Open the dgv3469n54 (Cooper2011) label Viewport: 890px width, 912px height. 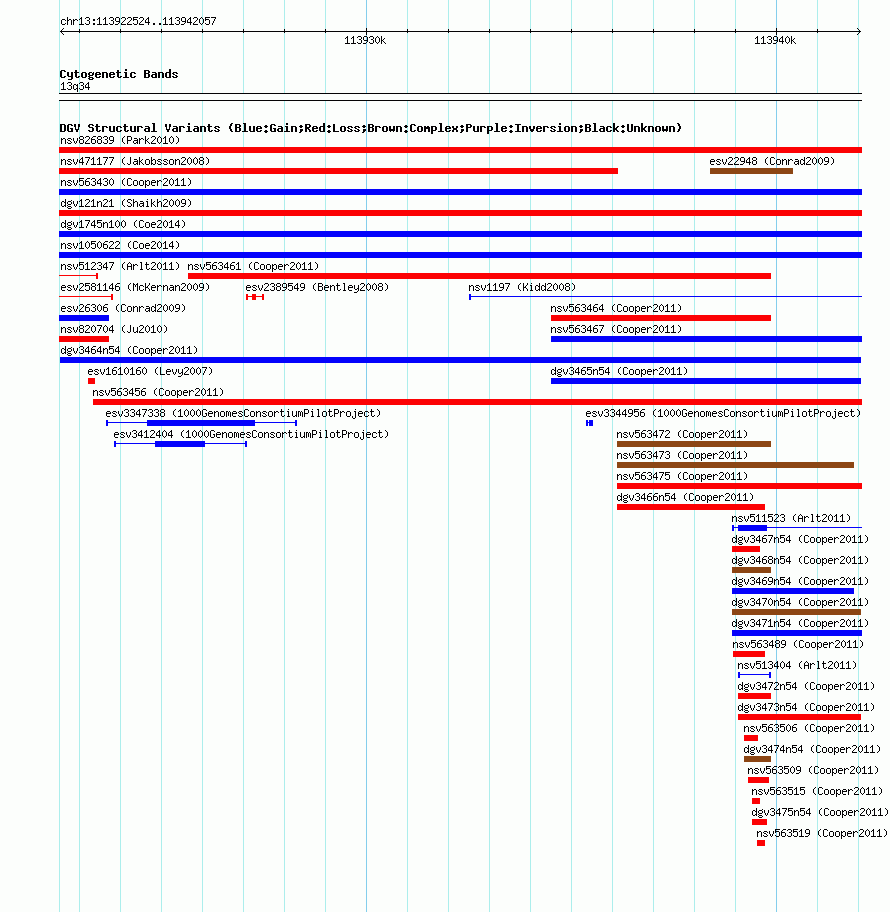click(x=800, y=581)
